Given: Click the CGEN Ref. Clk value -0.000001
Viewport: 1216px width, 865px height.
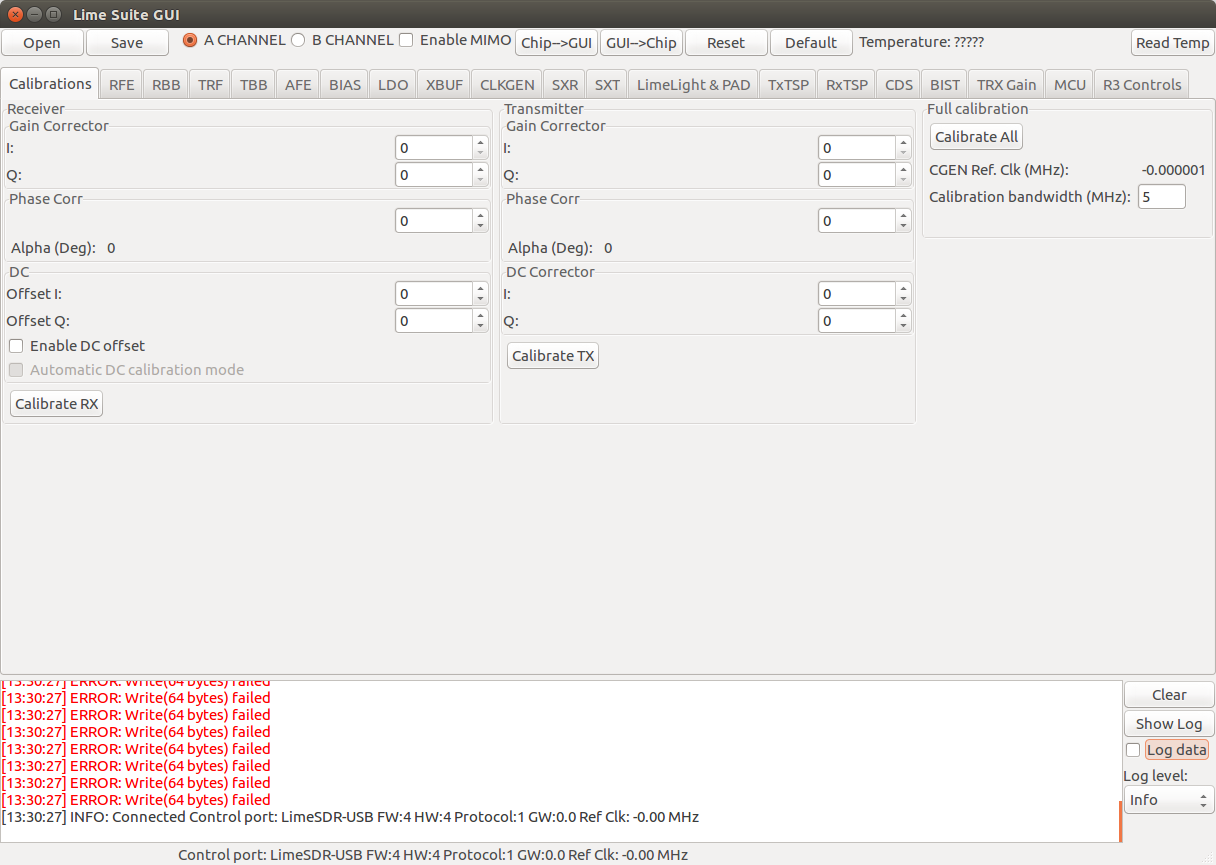Looking at the screenshot, I should pyautogui.click(x=1173, y=170).
